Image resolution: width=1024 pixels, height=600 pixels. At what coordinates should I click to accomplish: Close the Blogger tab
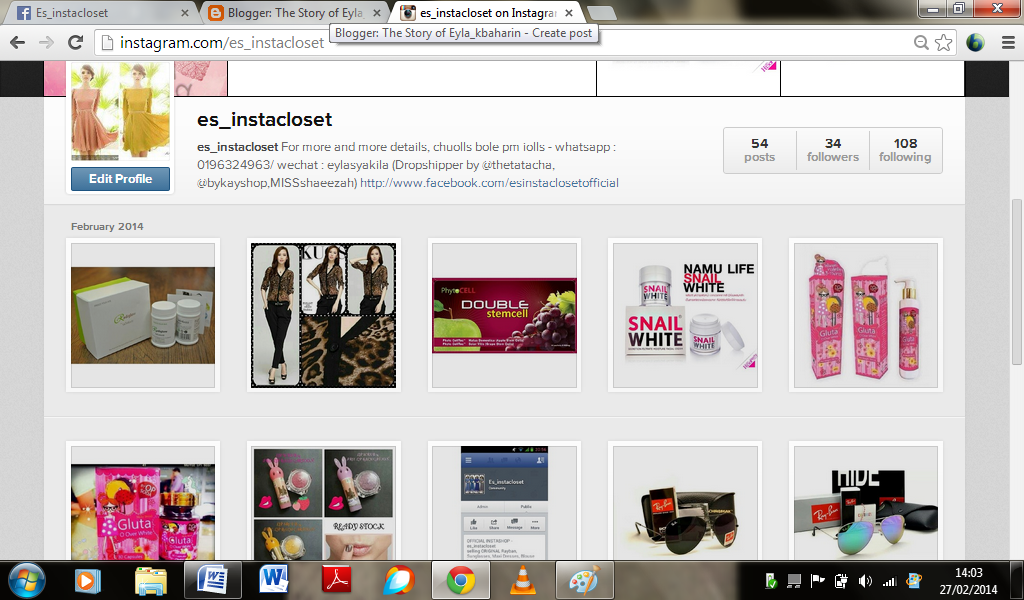point(377,12)
